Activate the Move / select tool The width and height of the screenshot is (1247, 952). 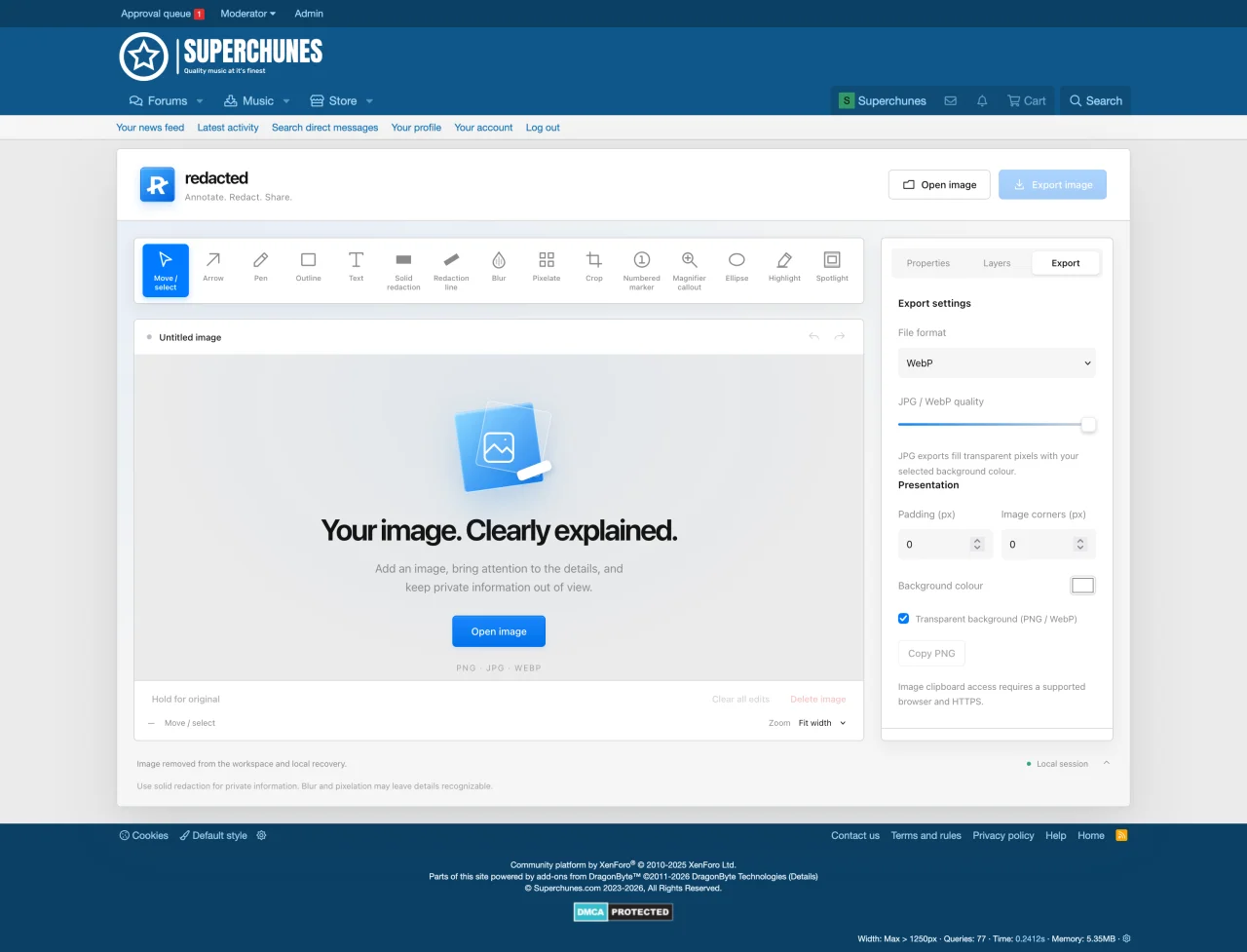pyautogui.click(x=166, y=270)
